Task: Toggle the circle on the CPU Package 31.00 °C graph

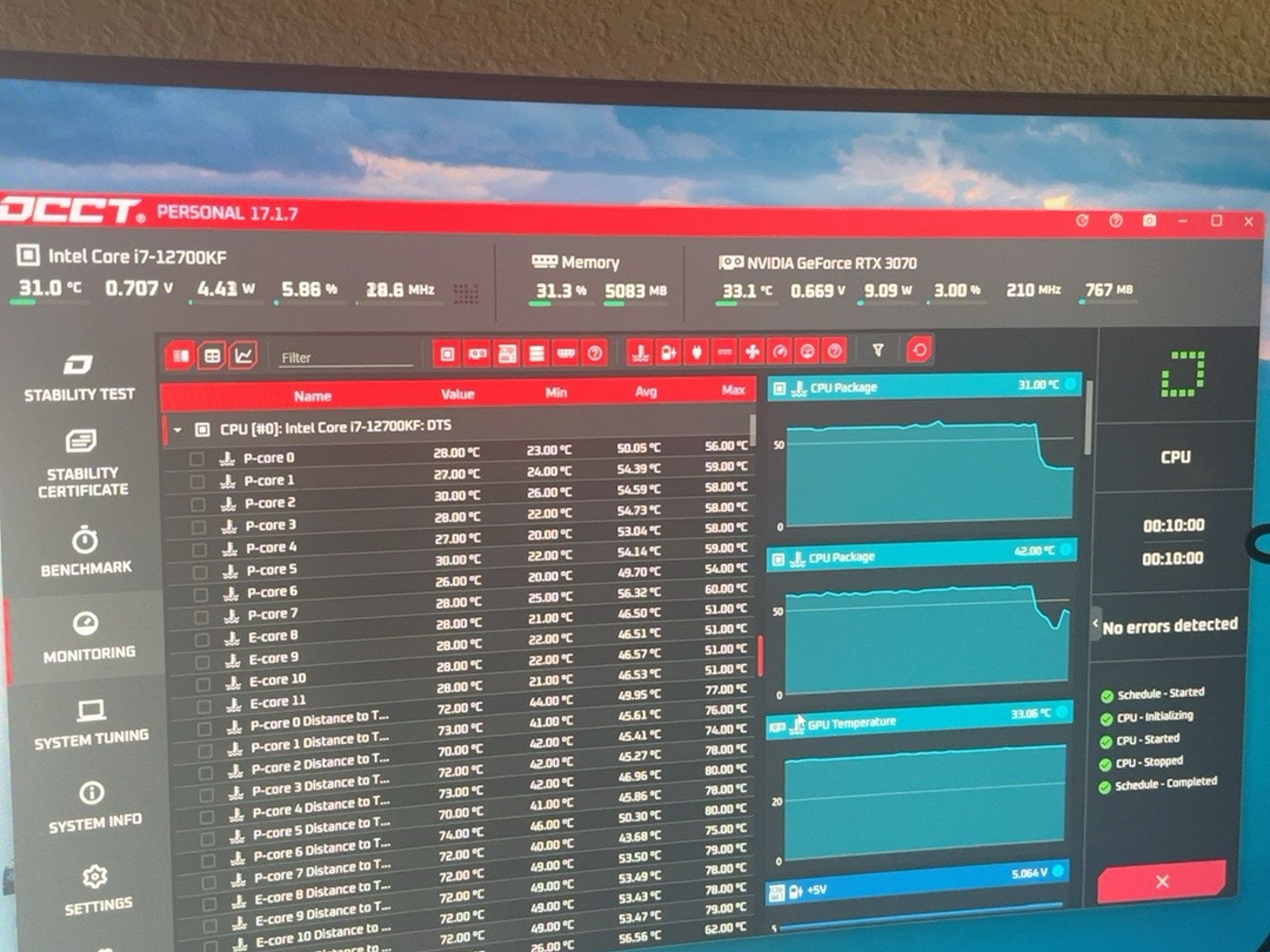Action: 1070,384
